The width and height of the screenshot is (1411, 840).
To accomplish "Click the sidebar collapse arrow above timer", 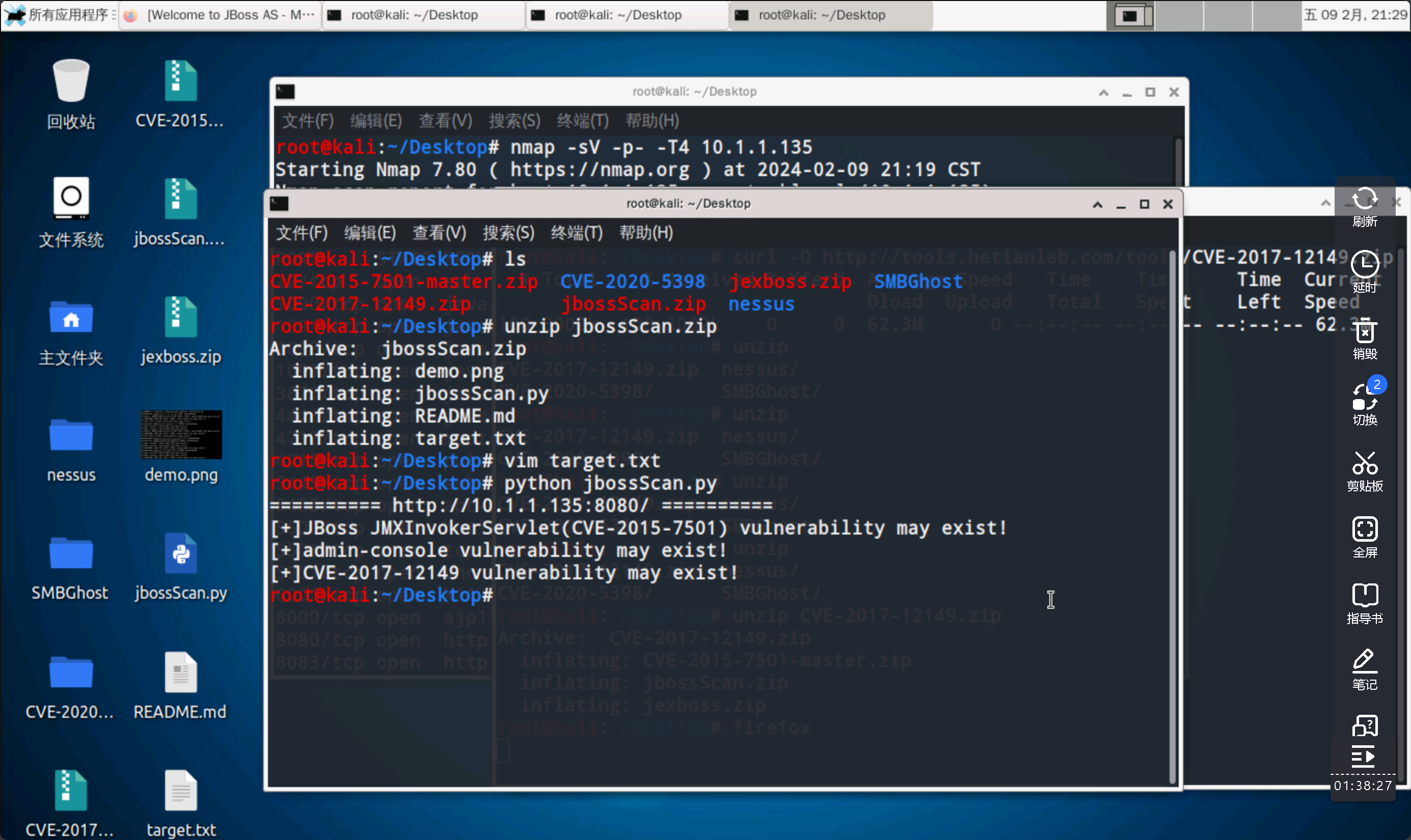I will tap(1364, 756).
